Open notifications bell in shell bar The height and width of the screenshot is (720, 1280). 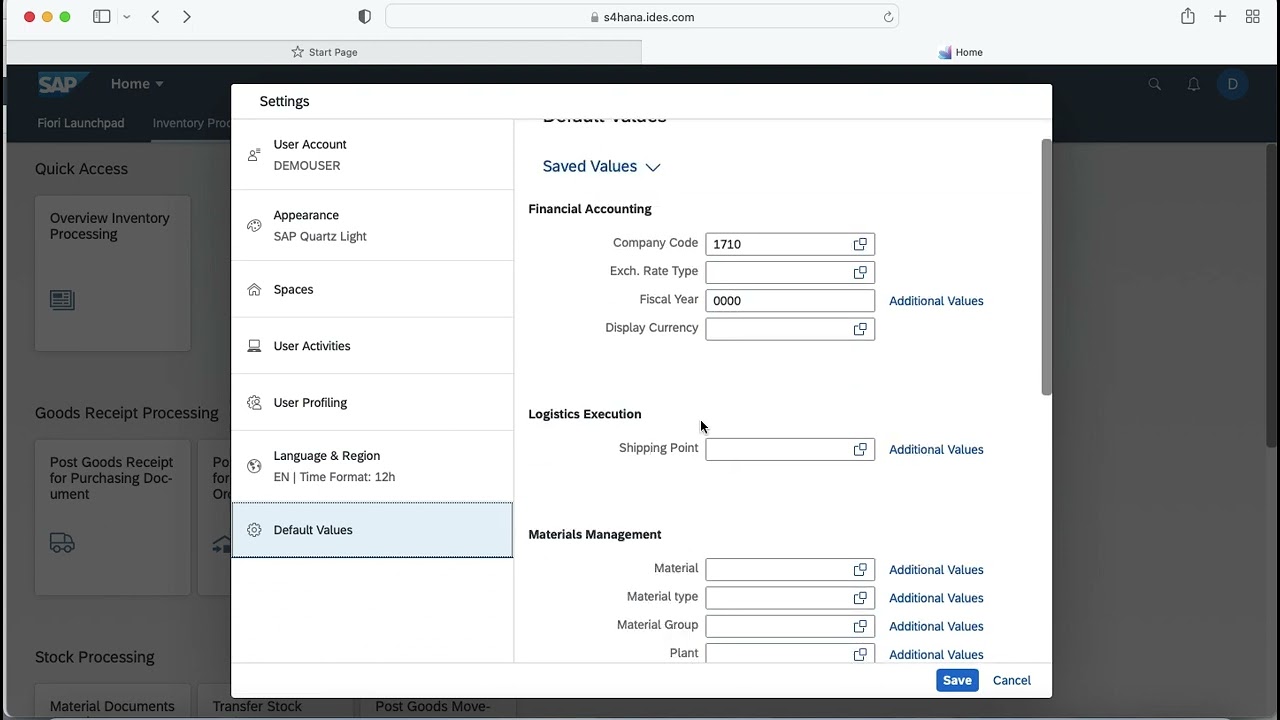point(1193,84)
